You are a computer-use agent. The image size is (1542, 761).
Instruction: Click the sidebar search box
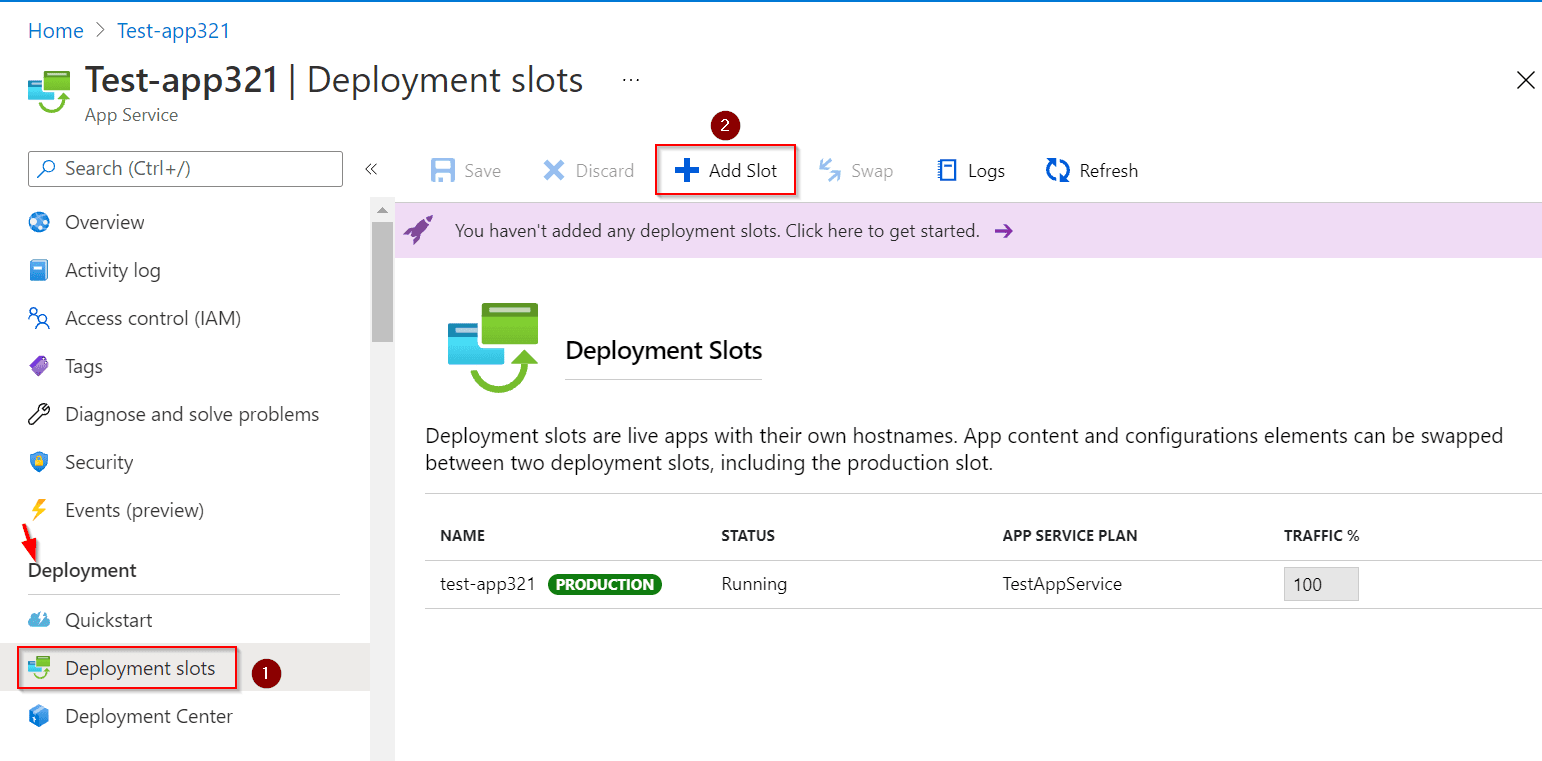185,169
